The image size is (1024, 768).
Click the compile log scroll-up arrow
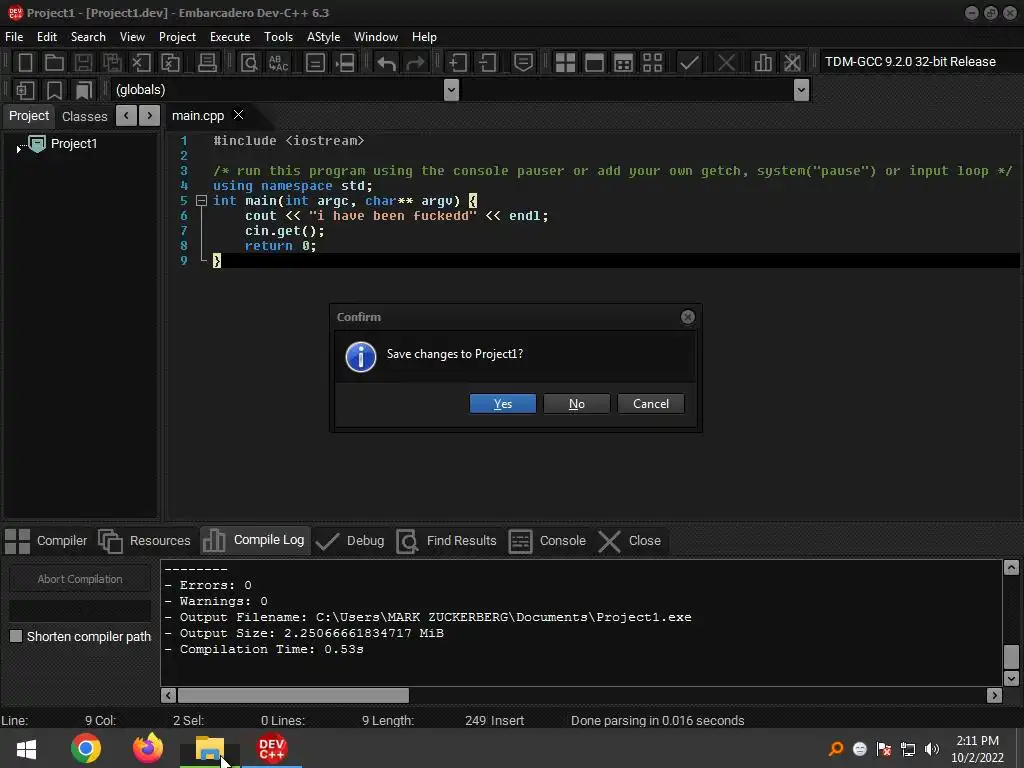pos(1011,568)
